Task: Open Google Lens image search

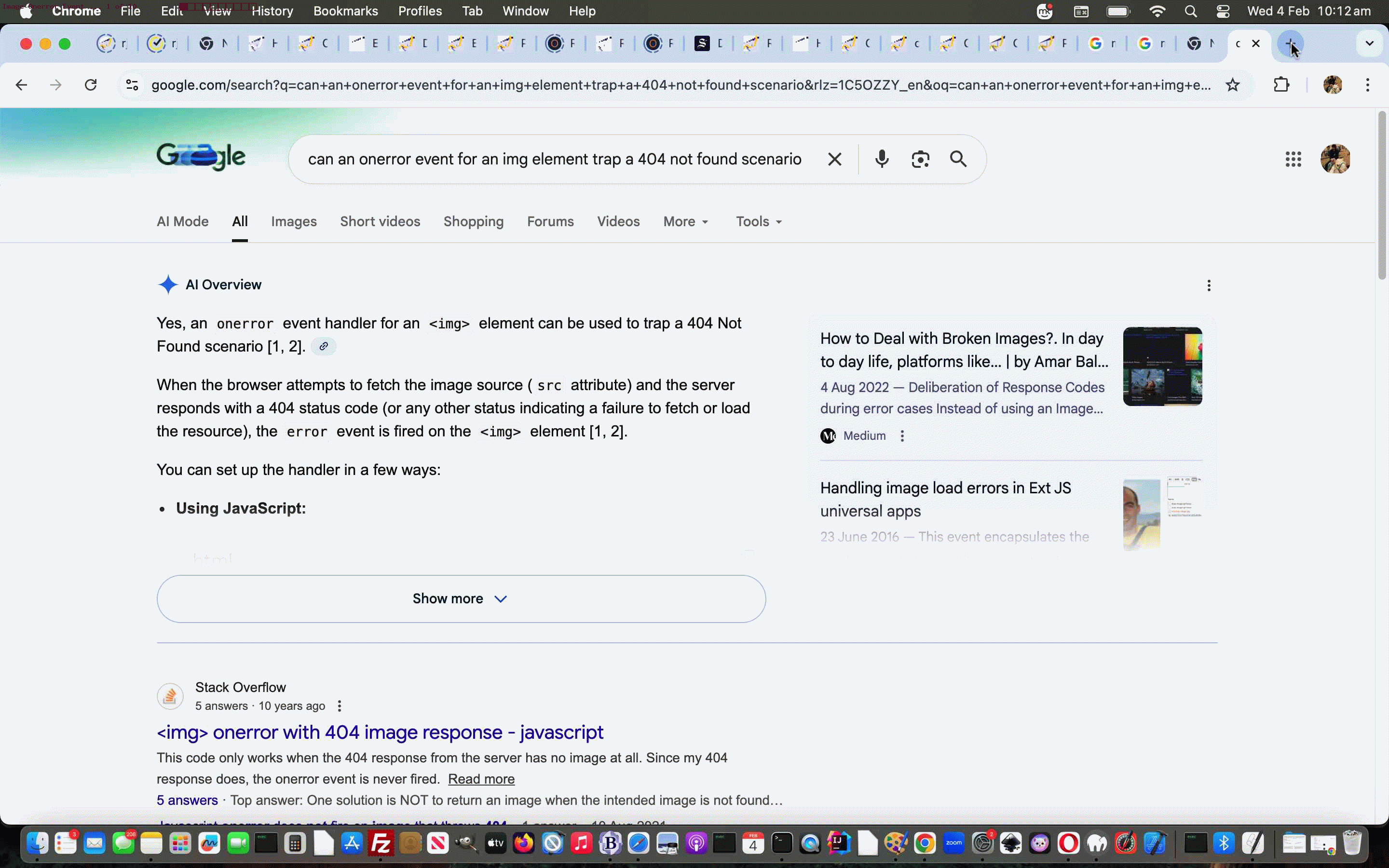Action: coord(920,159)
